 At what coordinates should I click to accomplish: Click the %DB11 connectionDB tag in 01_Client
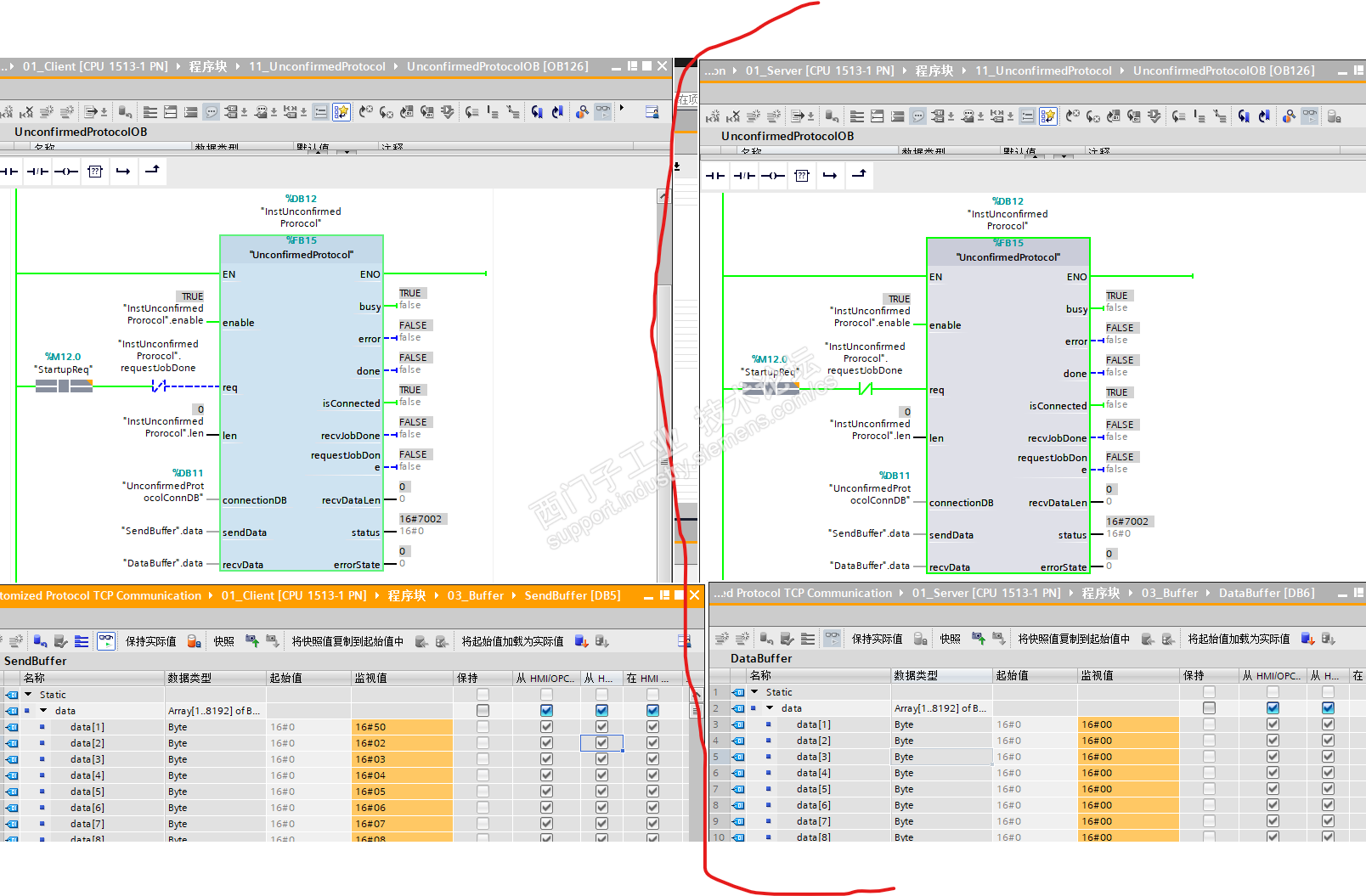tap(188, 473)
